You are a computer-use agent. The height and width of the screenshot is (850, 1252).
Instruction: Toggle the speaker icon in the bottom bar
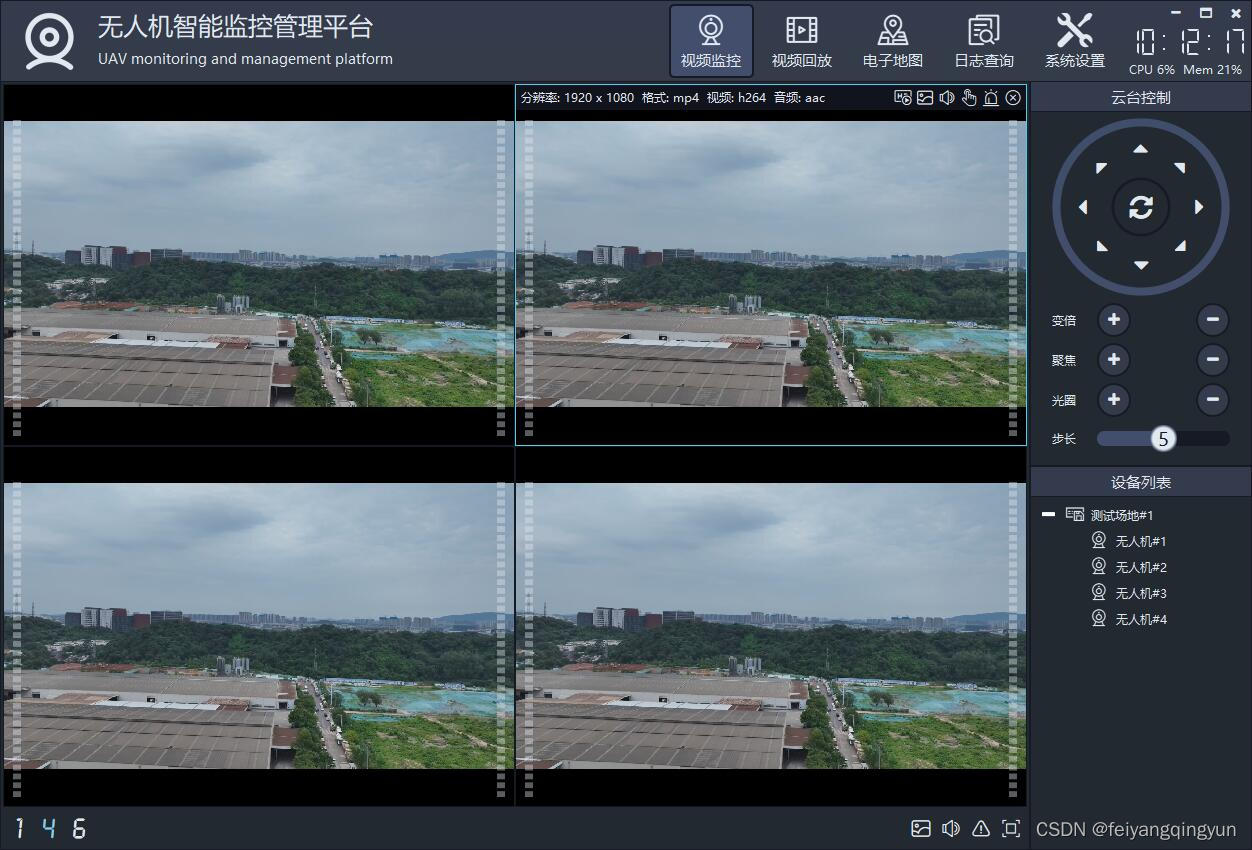coord(951,828)
